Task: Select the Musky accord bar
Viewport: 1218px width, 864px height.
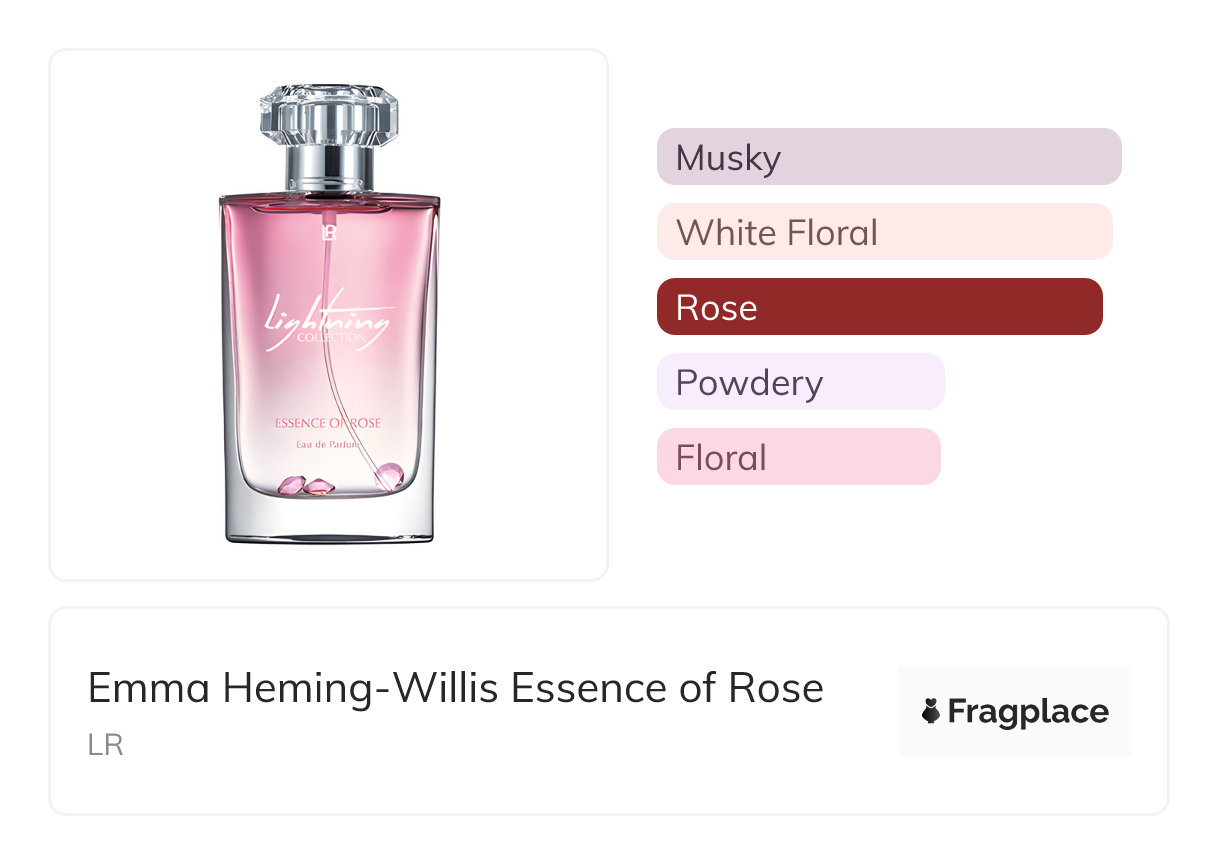Action: 888,157
